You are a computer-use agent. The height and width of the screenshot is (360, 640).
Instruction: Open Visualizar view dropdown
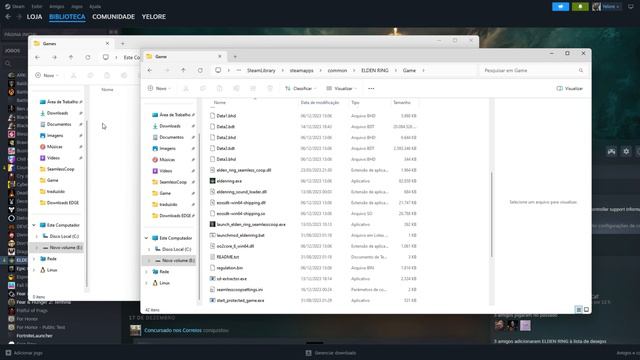tap(342, 89)
